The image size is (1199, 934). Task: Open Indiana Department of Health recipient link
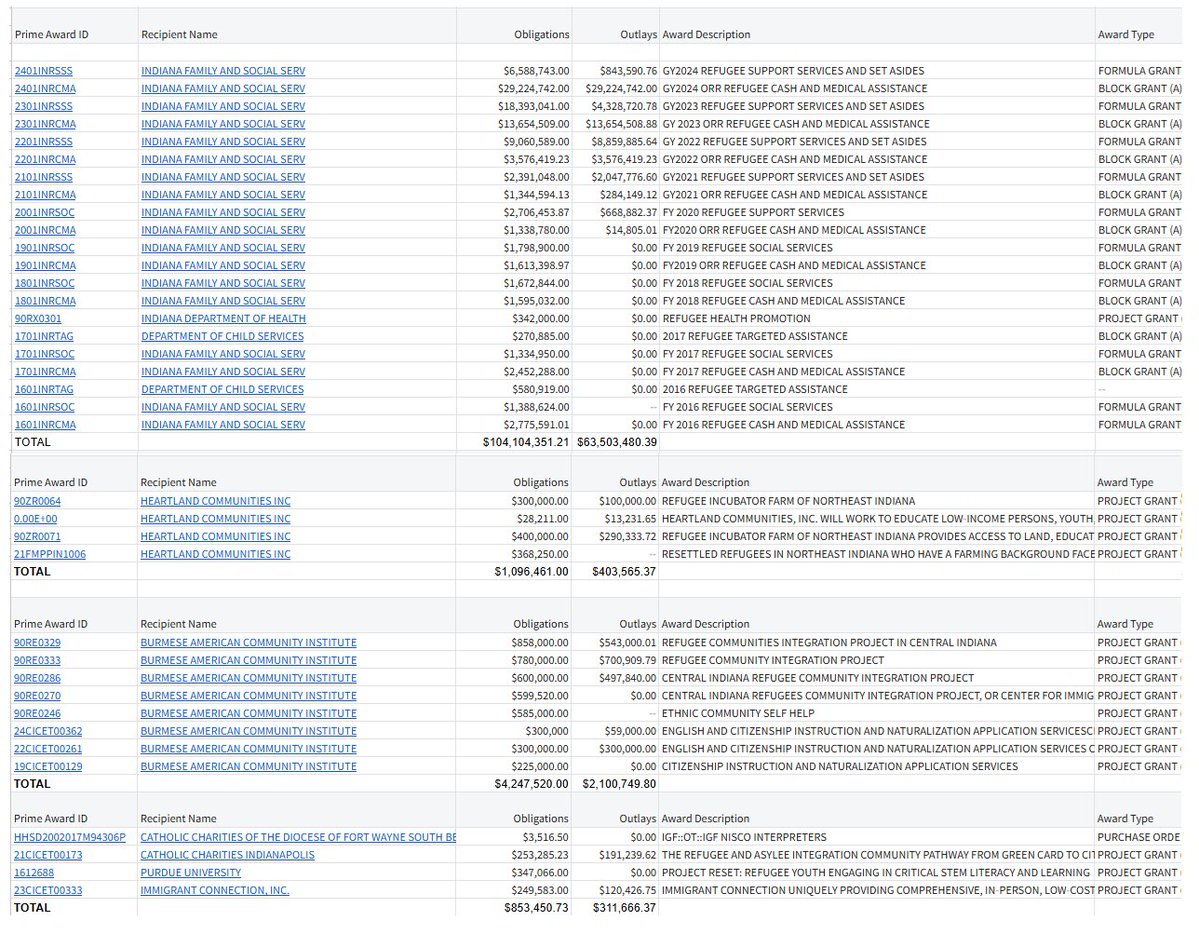tap(223, 318)
